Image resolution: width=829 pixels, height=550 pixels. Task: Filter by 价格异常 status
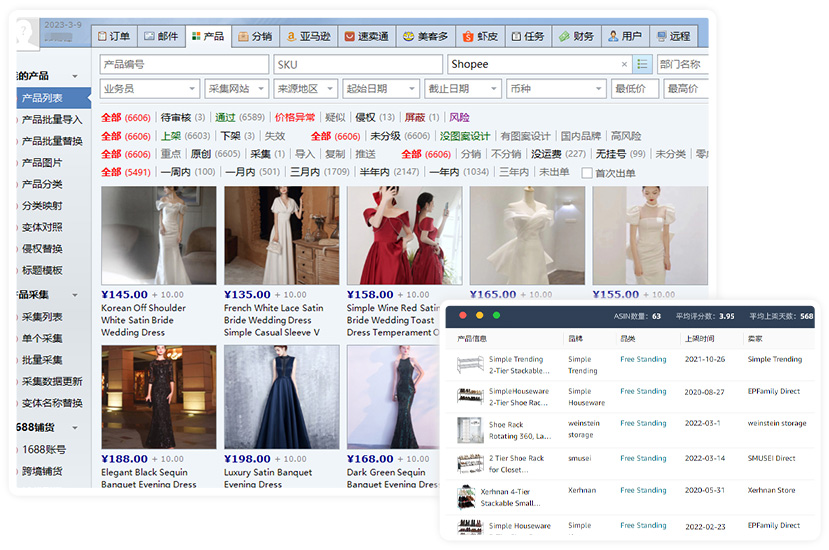point(294,117)
